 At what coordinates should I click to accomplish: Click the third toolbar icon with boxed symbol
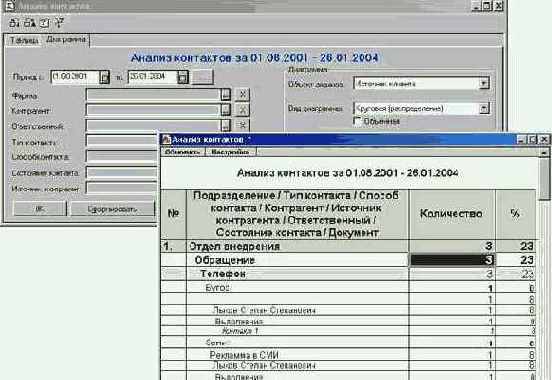click(44, 23)
